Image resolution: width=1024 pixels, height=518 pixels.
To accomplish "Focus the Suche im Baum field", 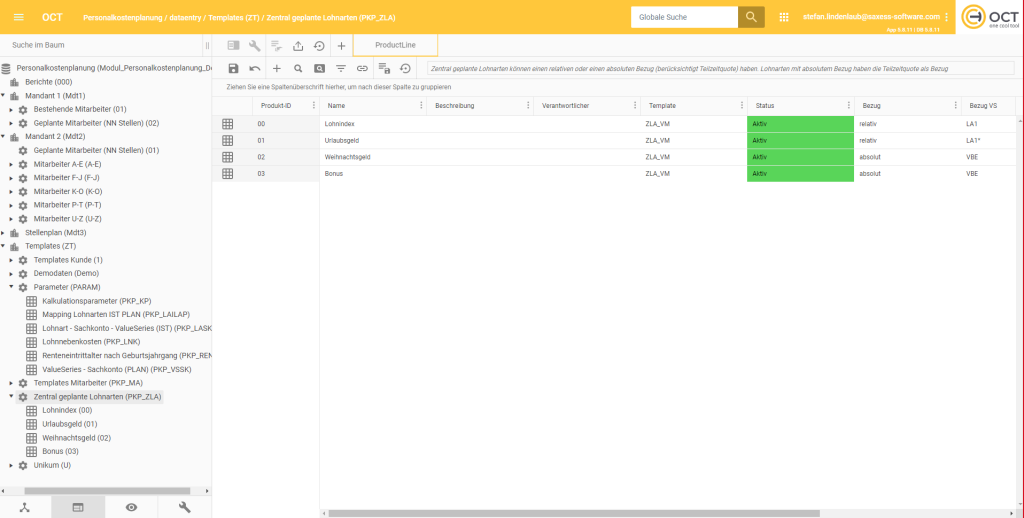I will click(x=104, y=45).
